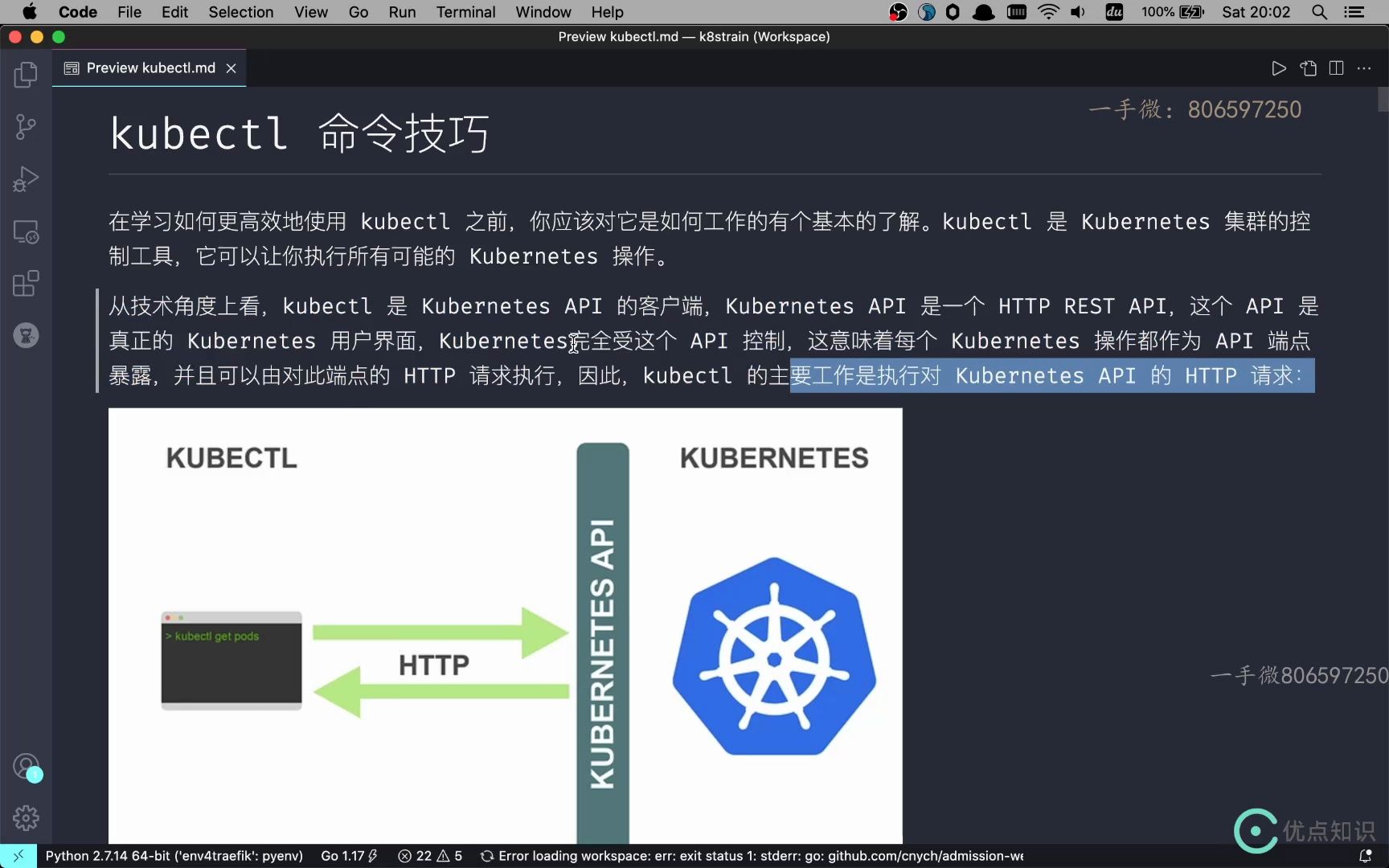Click the blue globe icon in menu bar
The width and height of the screenshot is (1389, 868).
(x=927, y=12)
